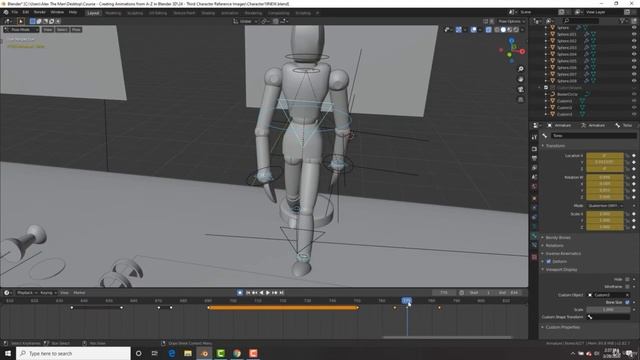Click the blue Z axis on the navigation gizmo
This screenshot has width=640, height=360.
[511, 41]
